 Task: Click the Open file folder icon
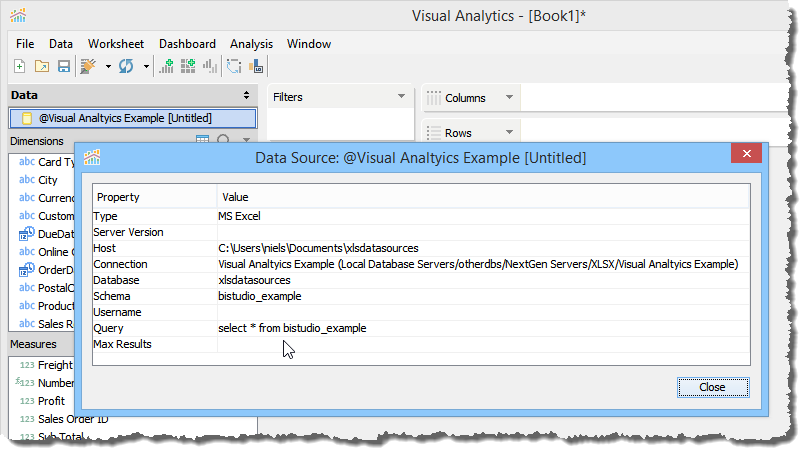42,67
